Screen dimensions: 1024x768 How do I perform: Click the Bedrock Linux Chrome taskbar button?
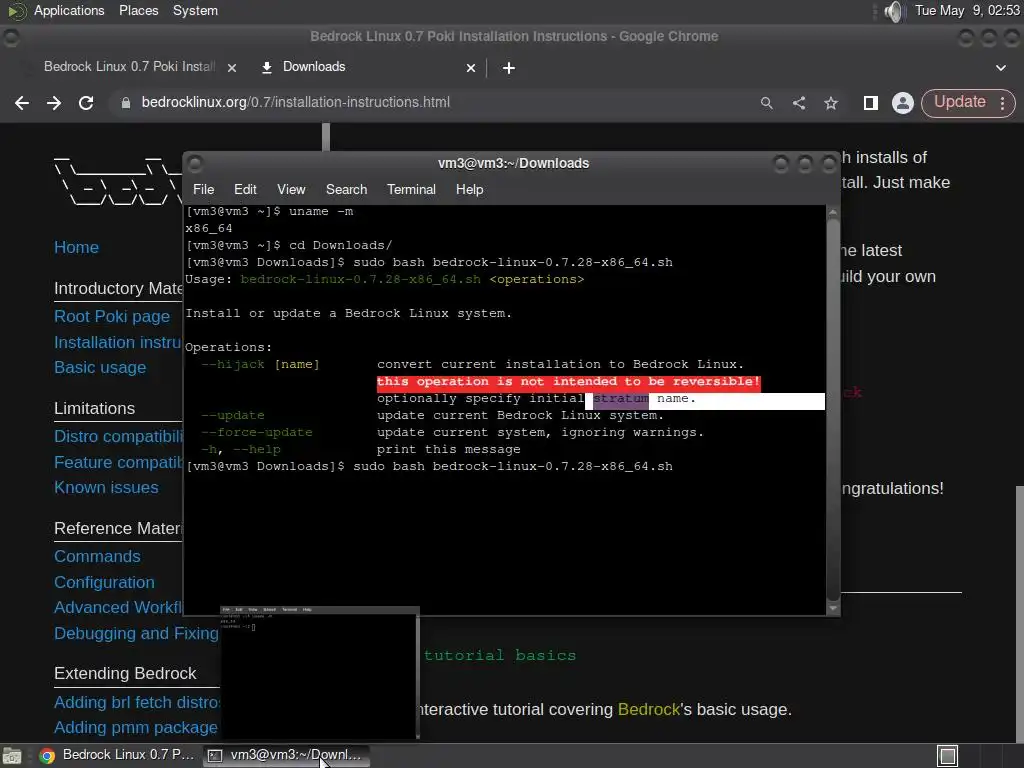point(117,756)
